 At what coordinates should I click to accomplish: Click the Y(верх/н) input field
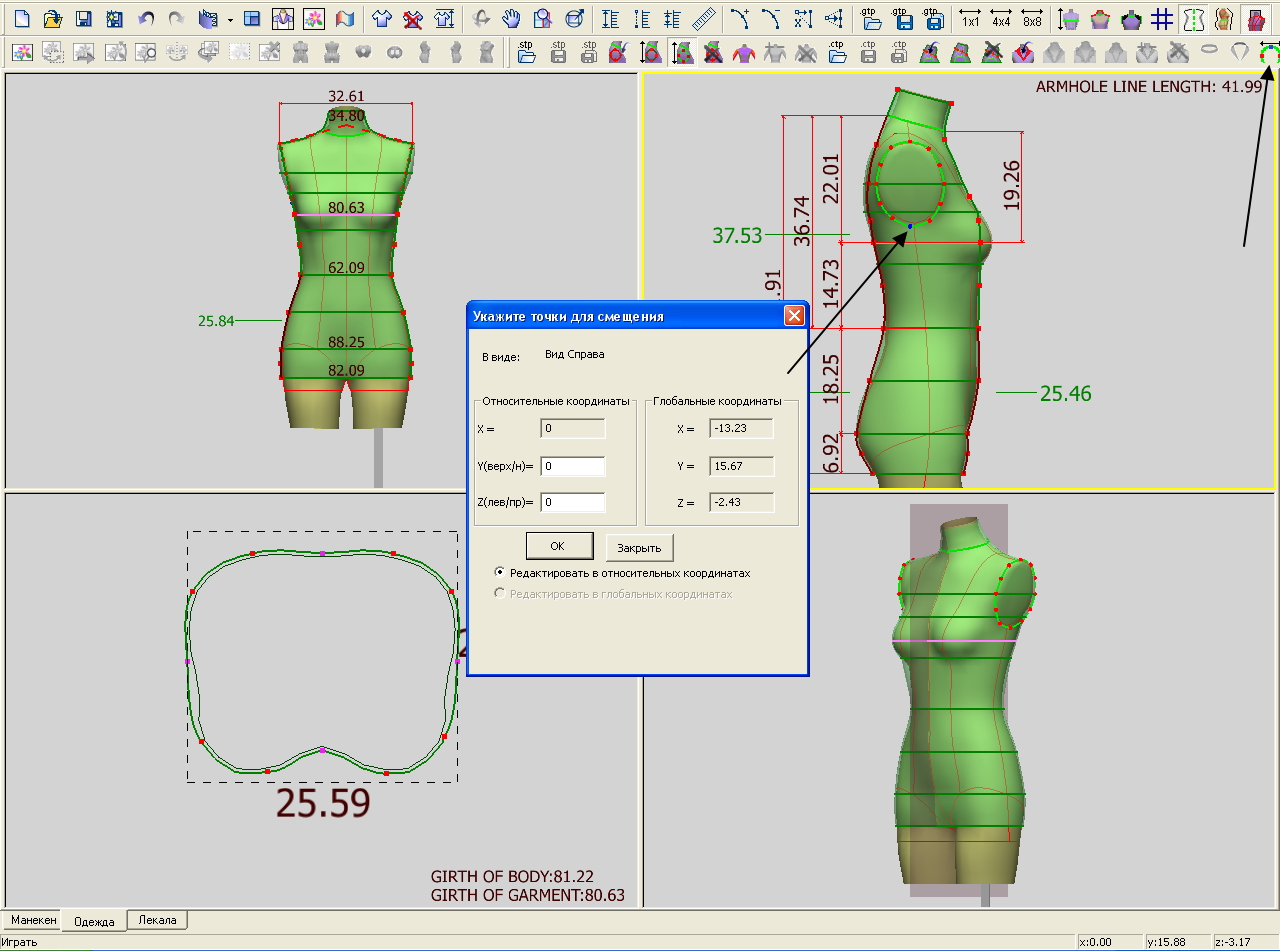(572, 466)
